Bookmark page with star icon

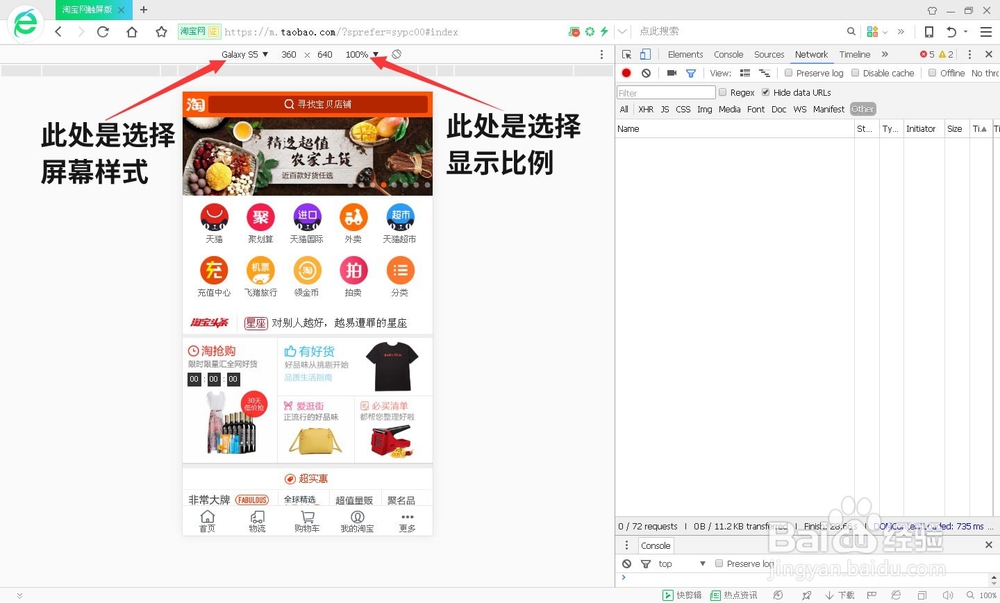tap(161, 31)
